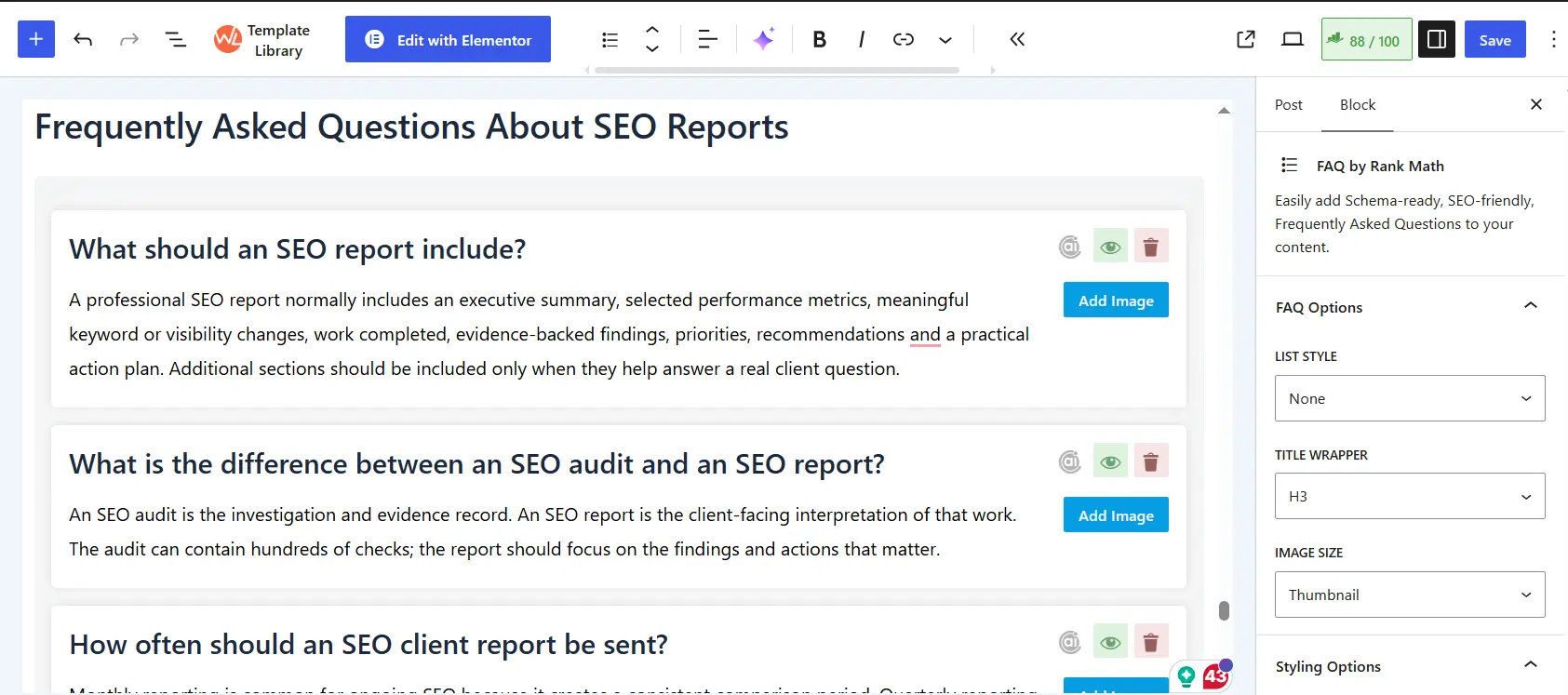The width and height of the screenshot is (1568, 695).
Task: Click the editor vertical scrollbar thumb
Action: point(1224,610)
